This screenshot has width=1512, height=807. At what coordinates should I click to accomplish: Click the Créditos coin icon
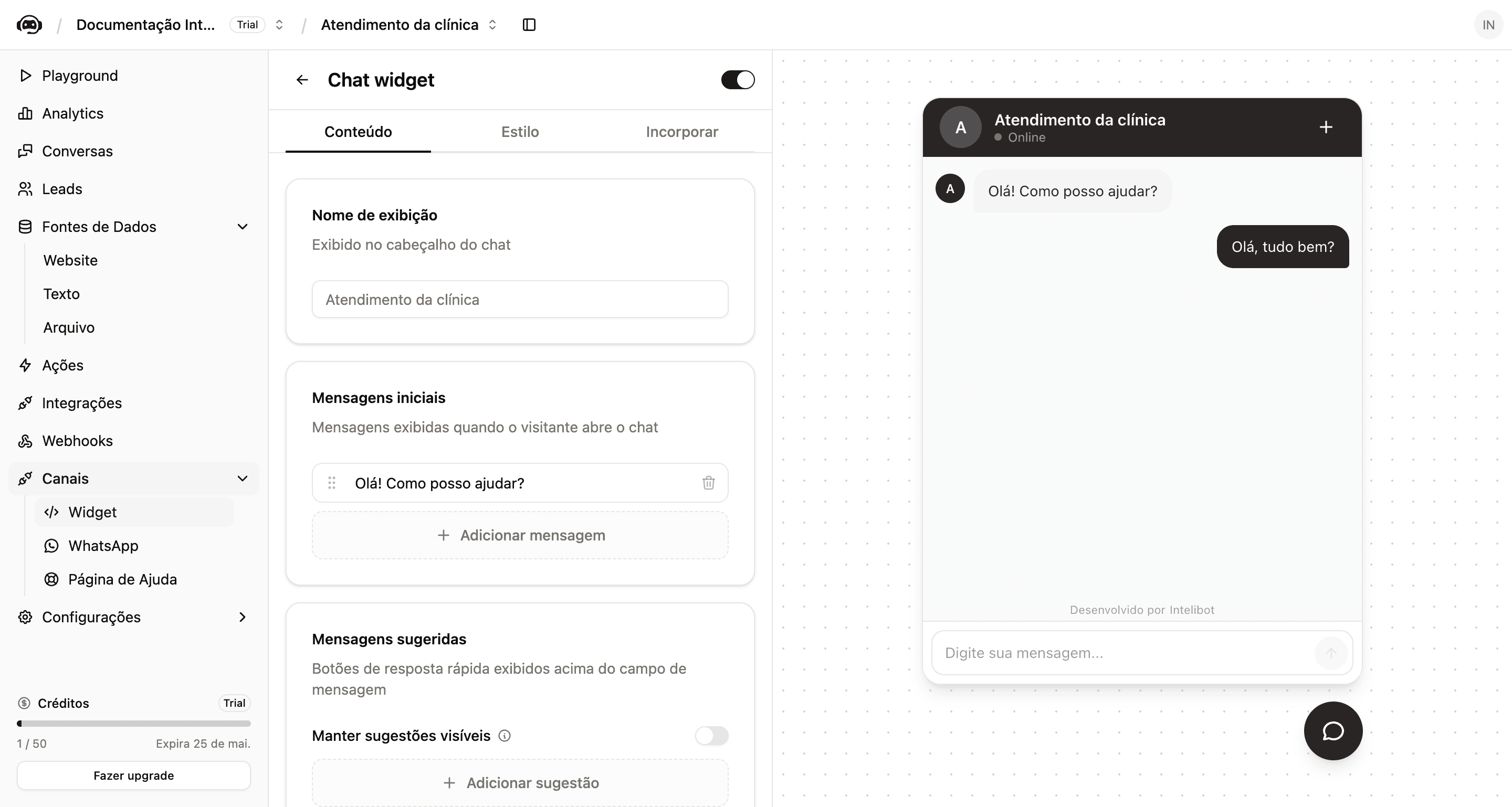pyautogui.click(x=24, y=703)
